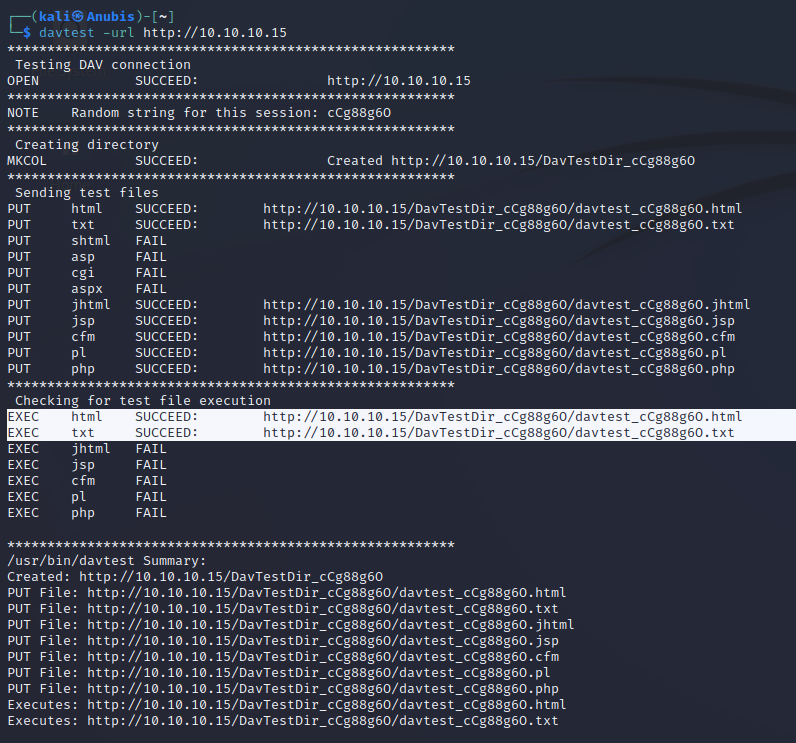The image size is (796, 743).
Task: Open the URL on the OPEN SUCCEED line
Action: click(398, 80)
